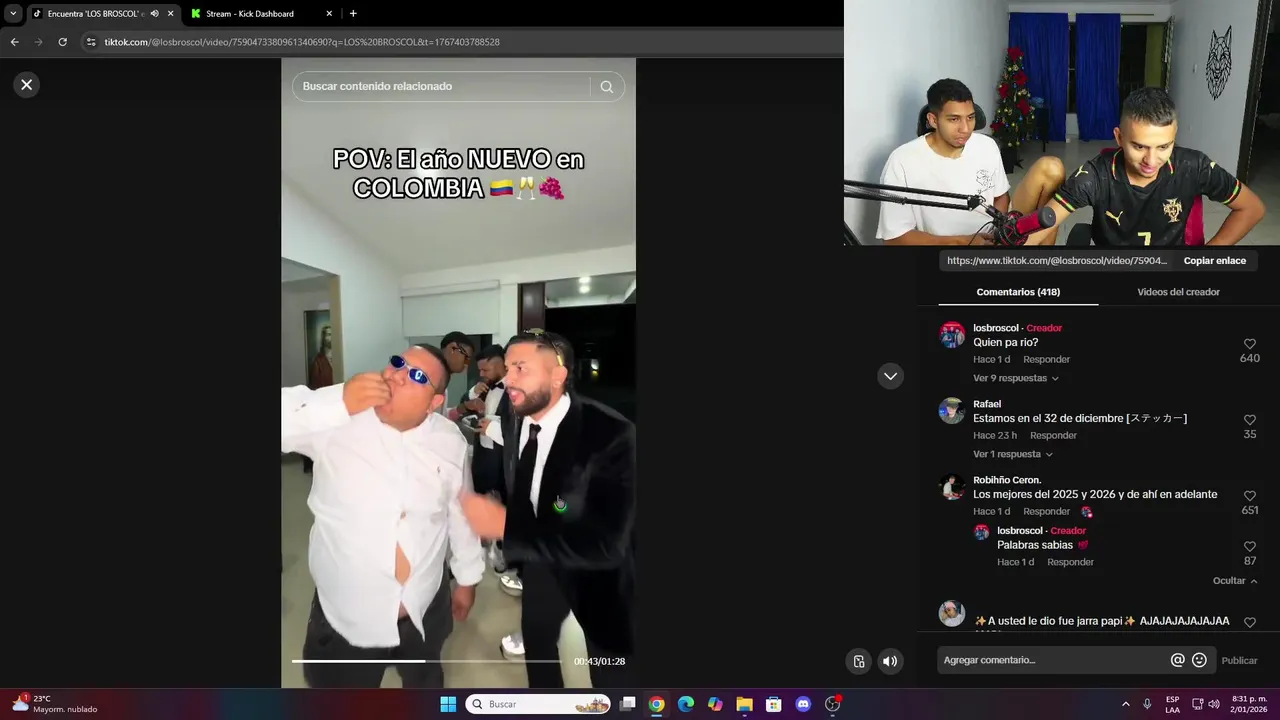Click the tiktok.com address bar URL
Image resolution: width=1280 pixels, height=720 pixels.
point(302,42)
